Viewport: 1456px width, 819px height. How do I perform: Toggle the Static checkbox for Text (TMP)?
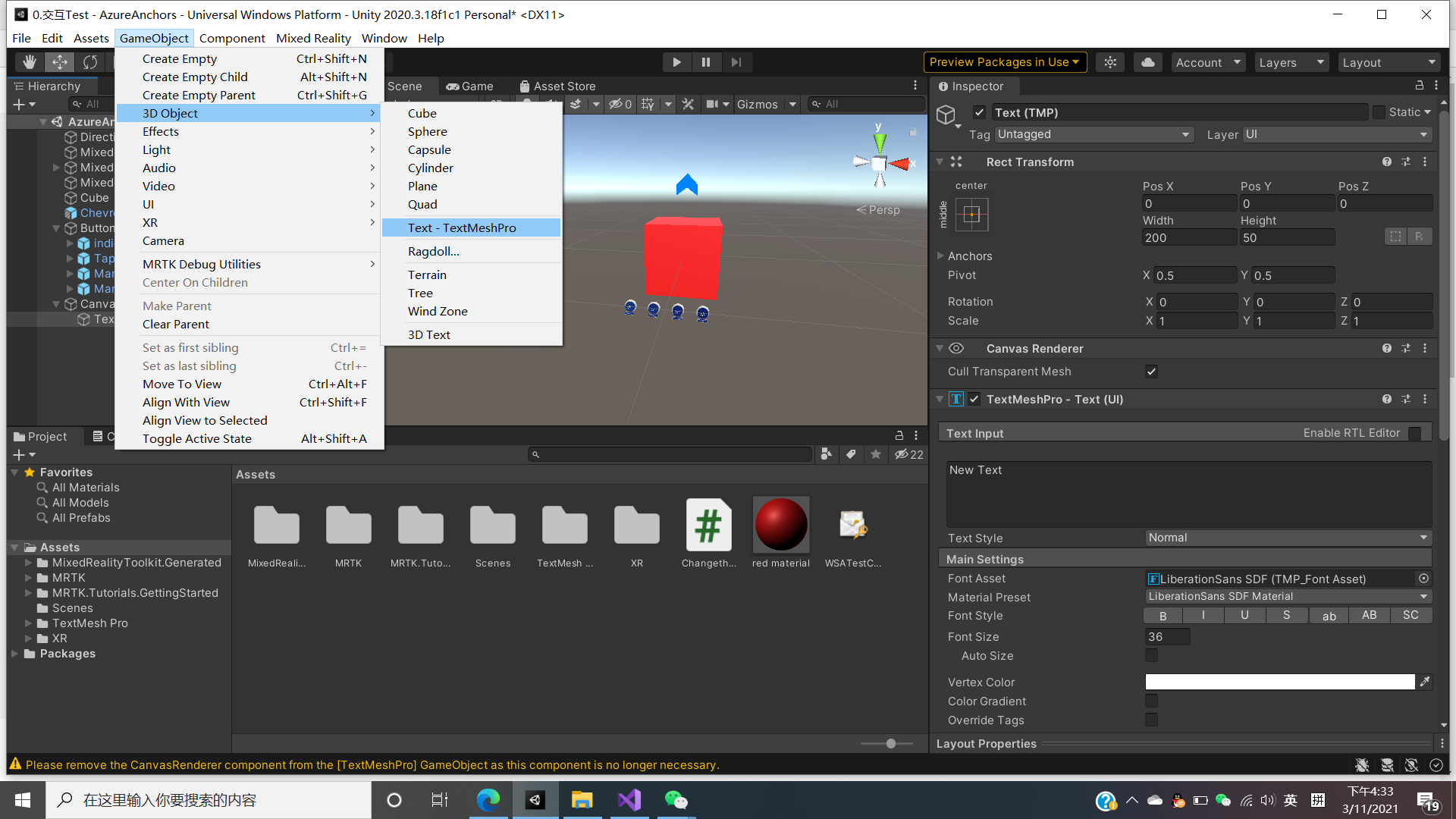tap(1379, 111)
